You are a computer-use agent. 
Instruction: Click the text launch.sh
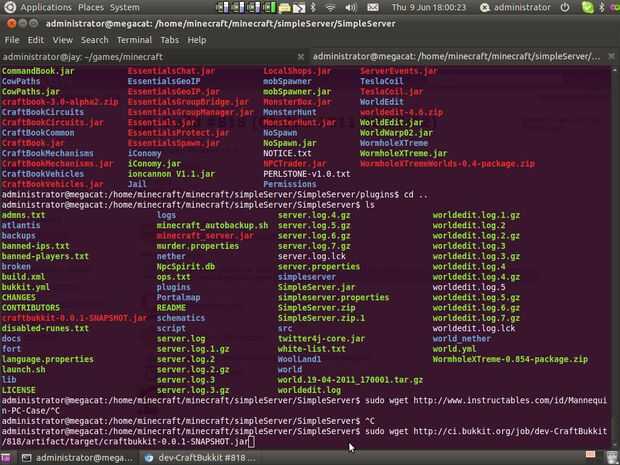23,369
